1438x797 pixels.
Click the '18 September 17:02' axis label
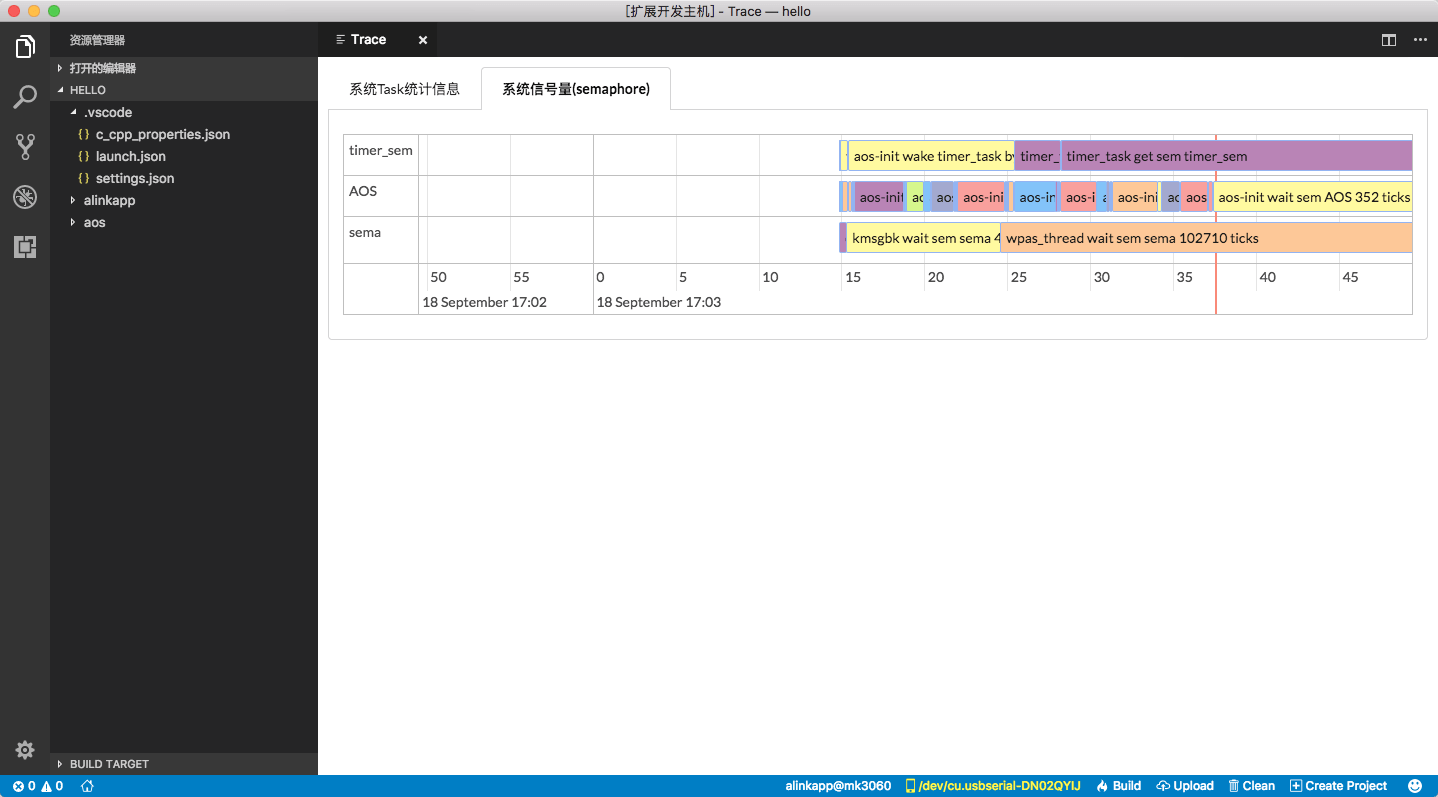485,302
